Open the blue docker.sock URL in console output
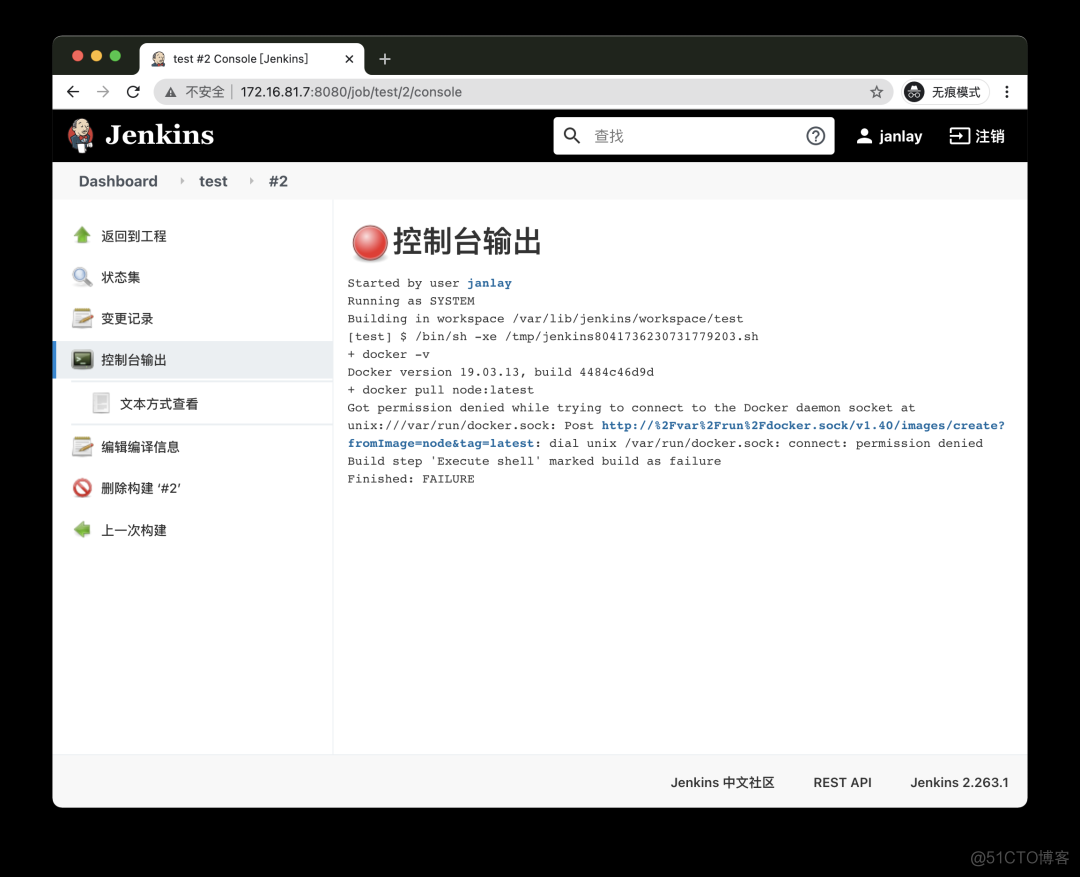The height and width of the screenshot is (877, 1080). coord(800,425)
